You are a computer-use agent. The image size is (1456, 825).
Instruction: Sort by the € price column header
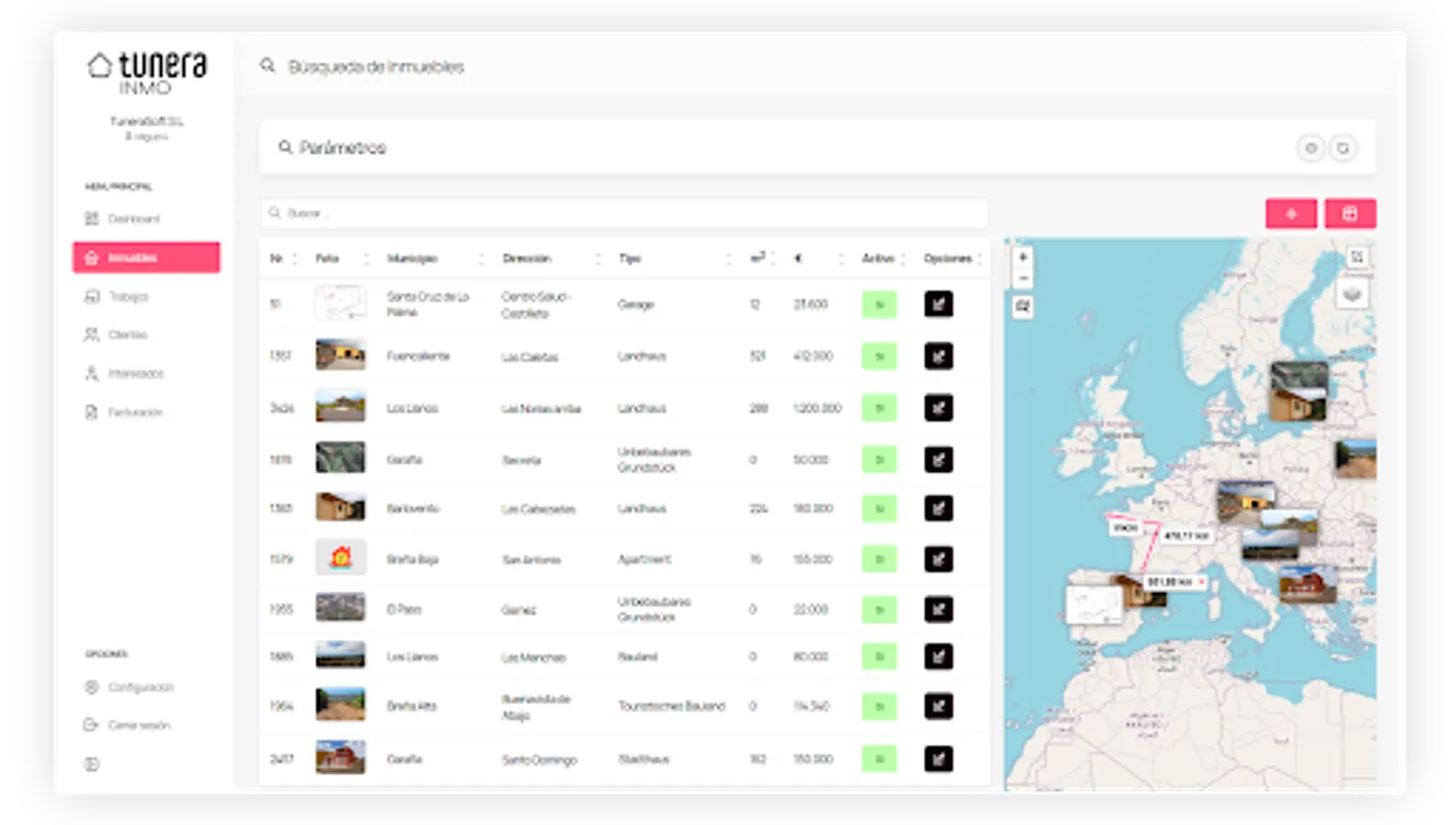tap(798, 258)
